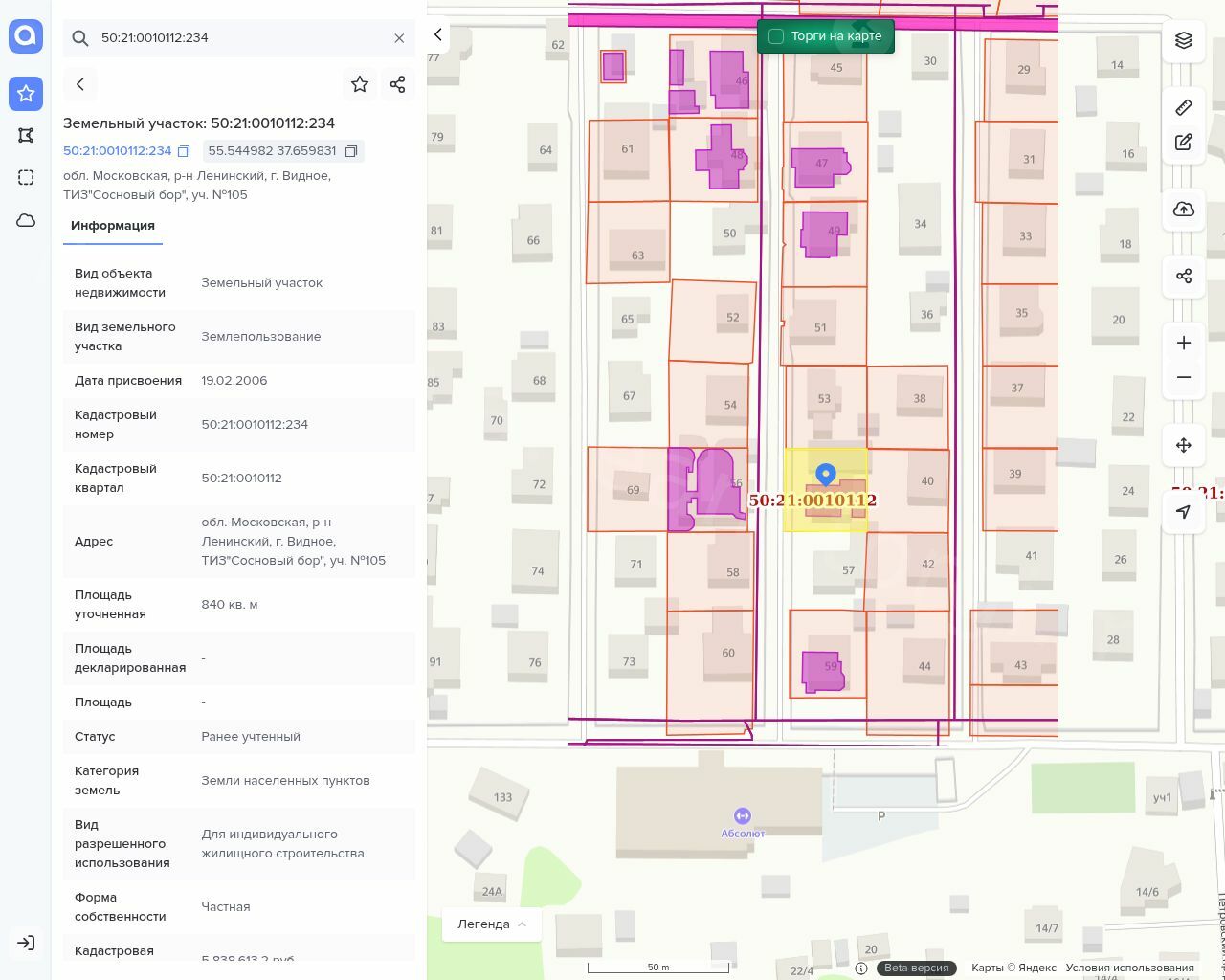
Task: Open the cadastral number link
Action: pos(117,151)
